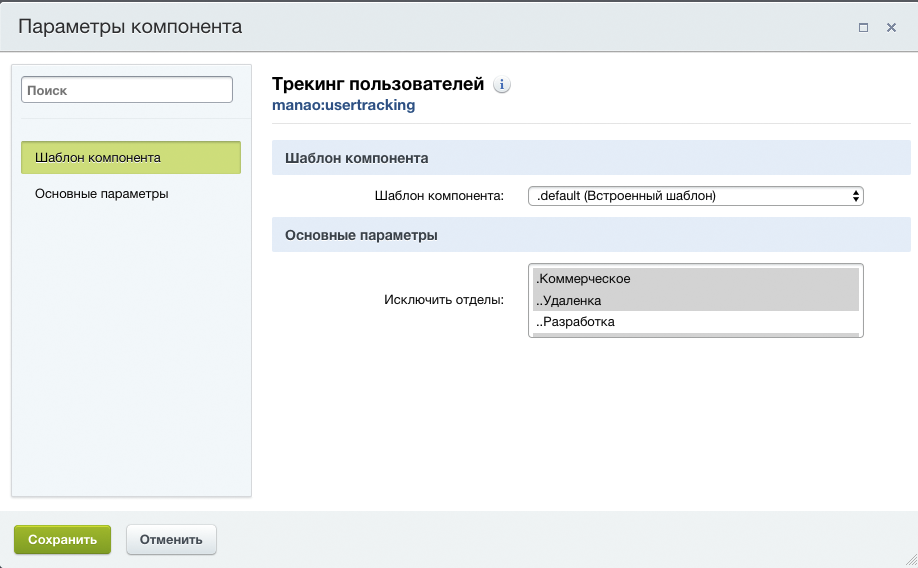Click the info icon beside Трекинг пользователей
The height and width of the screenshot is (568, 918).
(502, 85)
